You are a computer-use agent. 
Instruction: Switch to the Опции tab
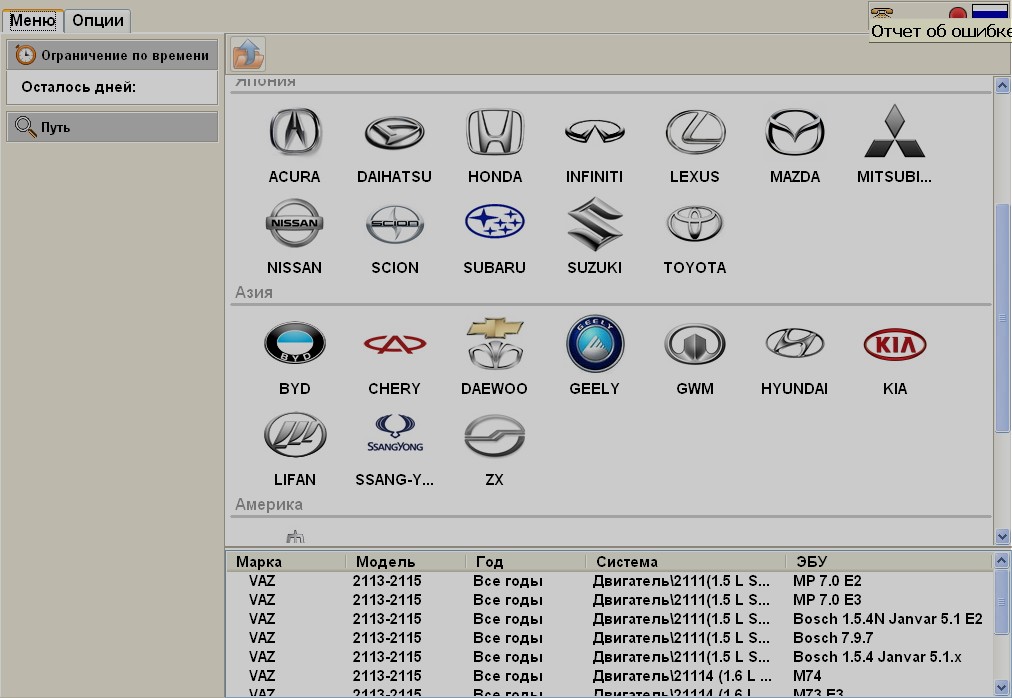98,20
